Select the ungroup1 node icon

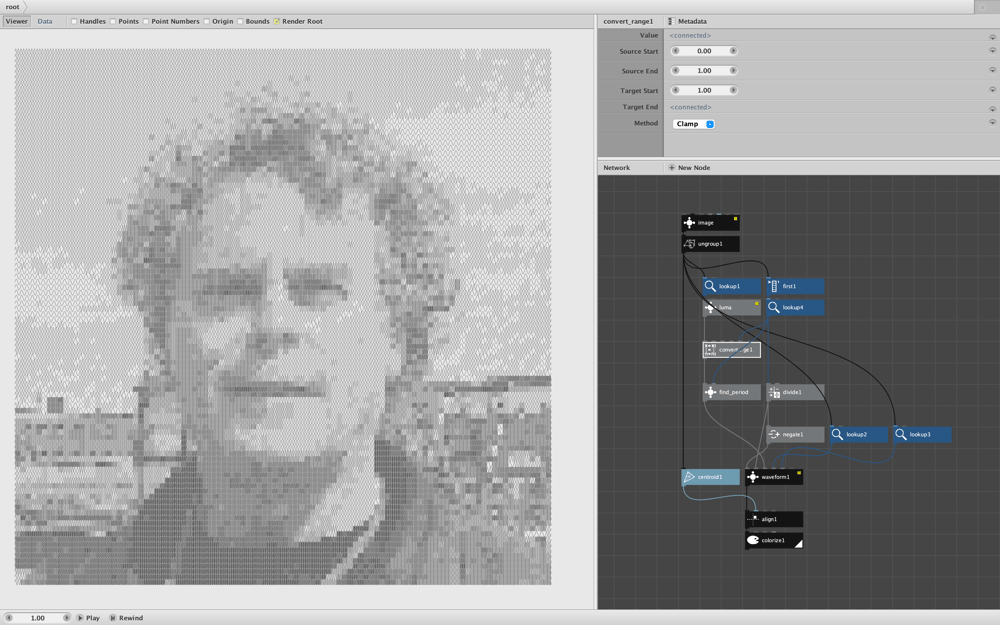tap(689, 244)
